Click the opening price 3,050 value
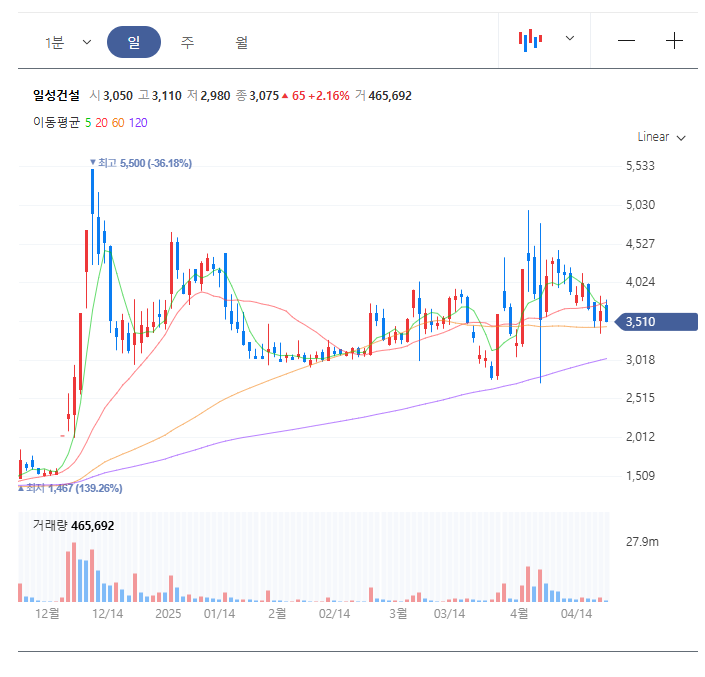 (x=118, y=96)
